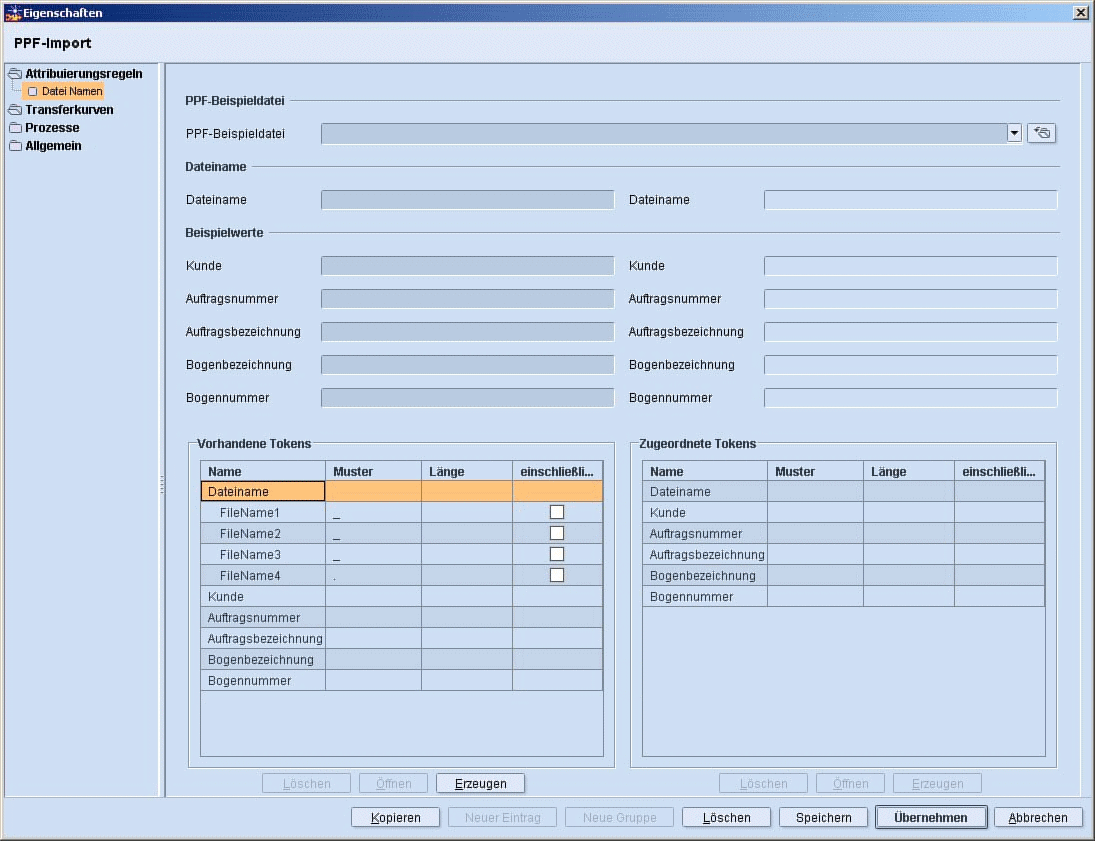This screenshot has width=1095, height=841.
Task: Select FileName2 row in Vorhandene Tokens
Action: click(402, 533)
